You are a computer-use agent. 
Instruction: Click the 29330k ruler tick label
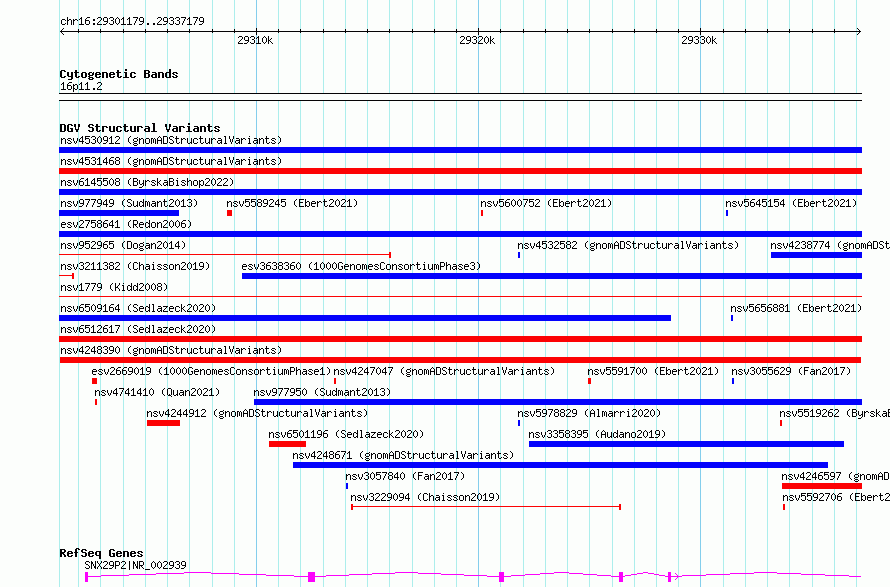click(699, 40)
